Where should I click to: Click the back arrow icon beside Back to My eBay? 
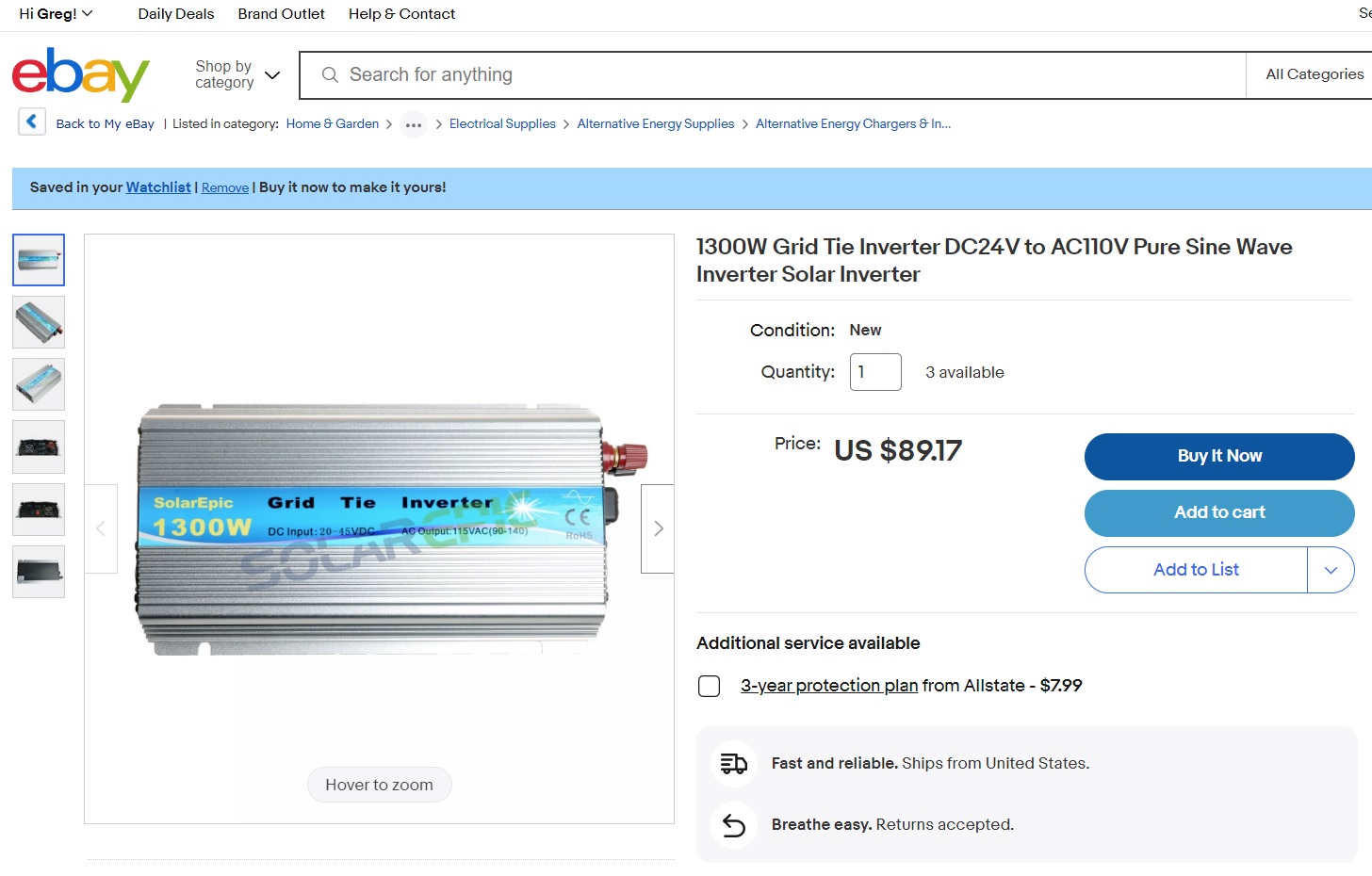click(x=32, y=122)
